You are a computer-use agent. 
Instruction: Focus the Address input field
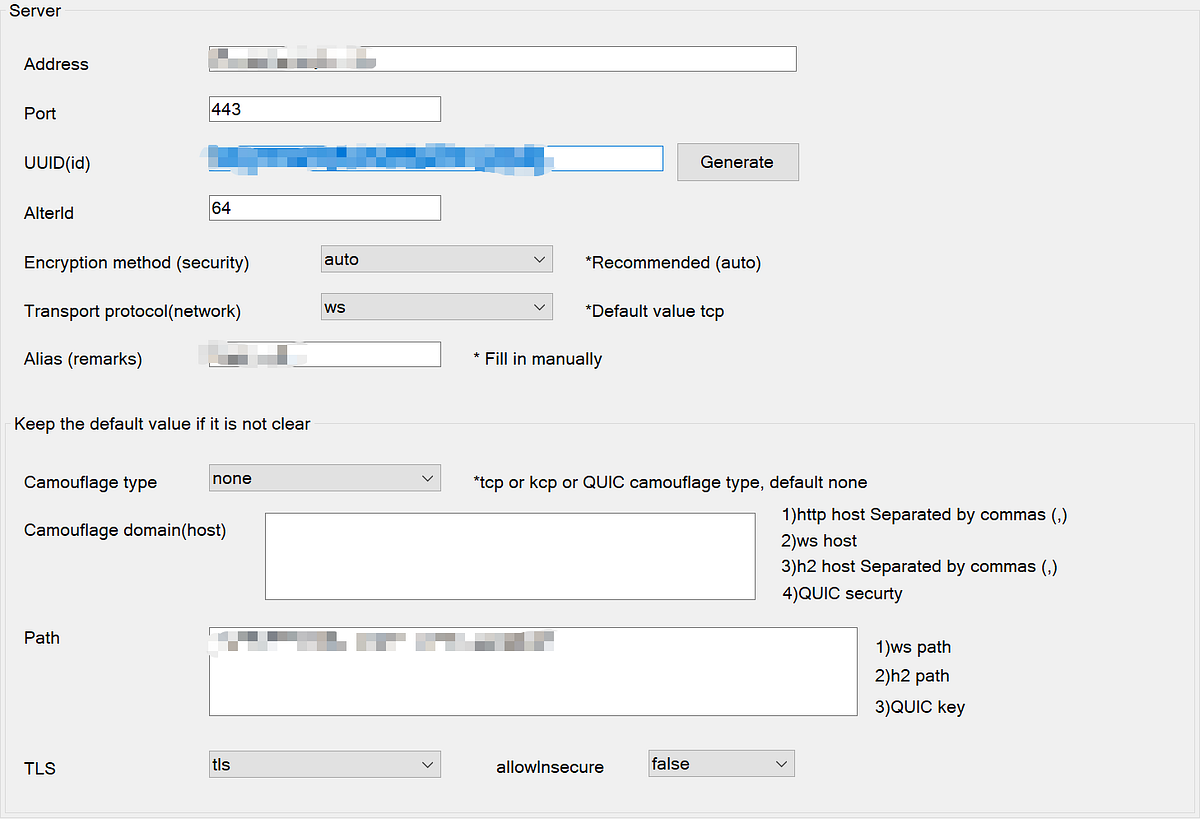(x=503, y=59)
